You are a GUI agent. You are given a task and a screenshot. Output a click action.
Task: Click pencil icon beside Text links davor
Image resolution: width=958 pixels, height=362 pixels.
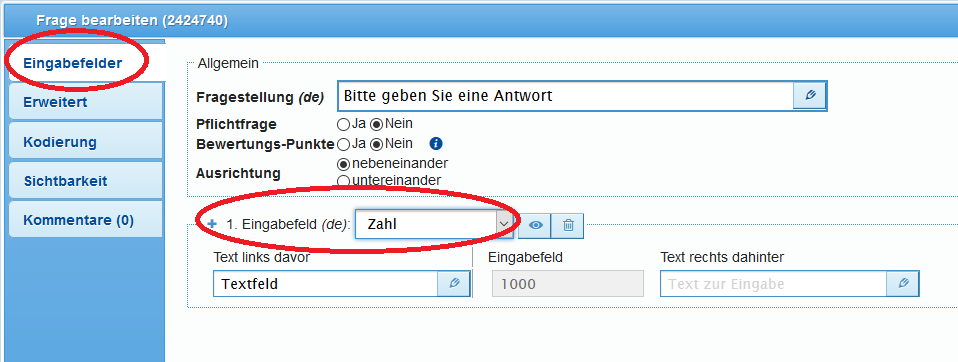(x=454, y=284)
